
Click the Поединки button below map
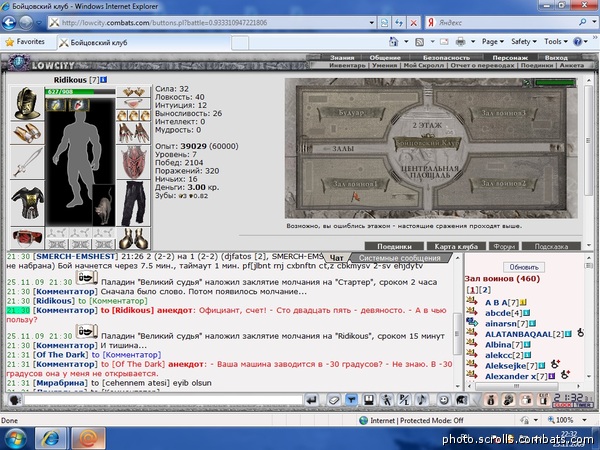tap(394, 246)
